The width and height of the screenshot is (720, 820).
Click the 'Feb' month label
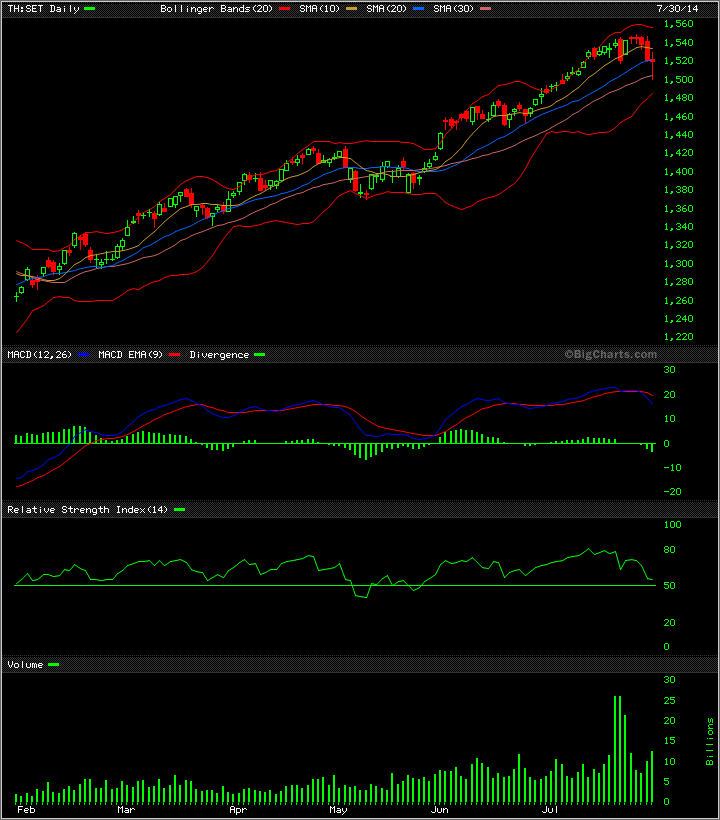pos(26,810)
